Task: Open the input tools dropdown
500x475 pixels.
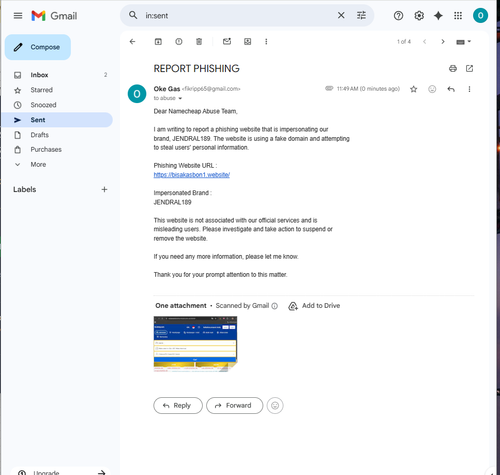Action: point(463,42)
